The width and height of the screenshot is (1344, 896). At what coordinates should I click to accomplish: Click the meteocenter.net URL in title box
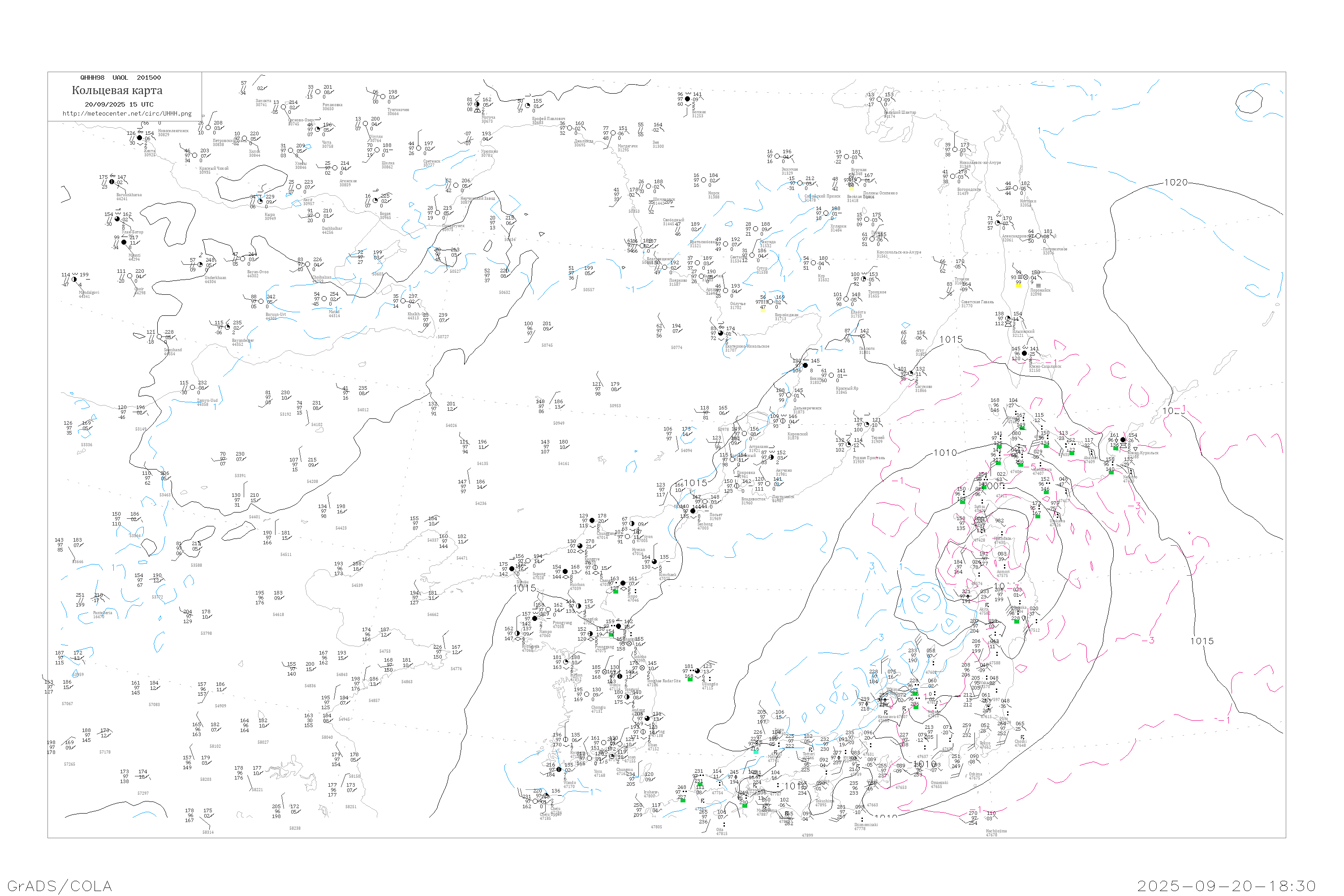tap(127, 114)
